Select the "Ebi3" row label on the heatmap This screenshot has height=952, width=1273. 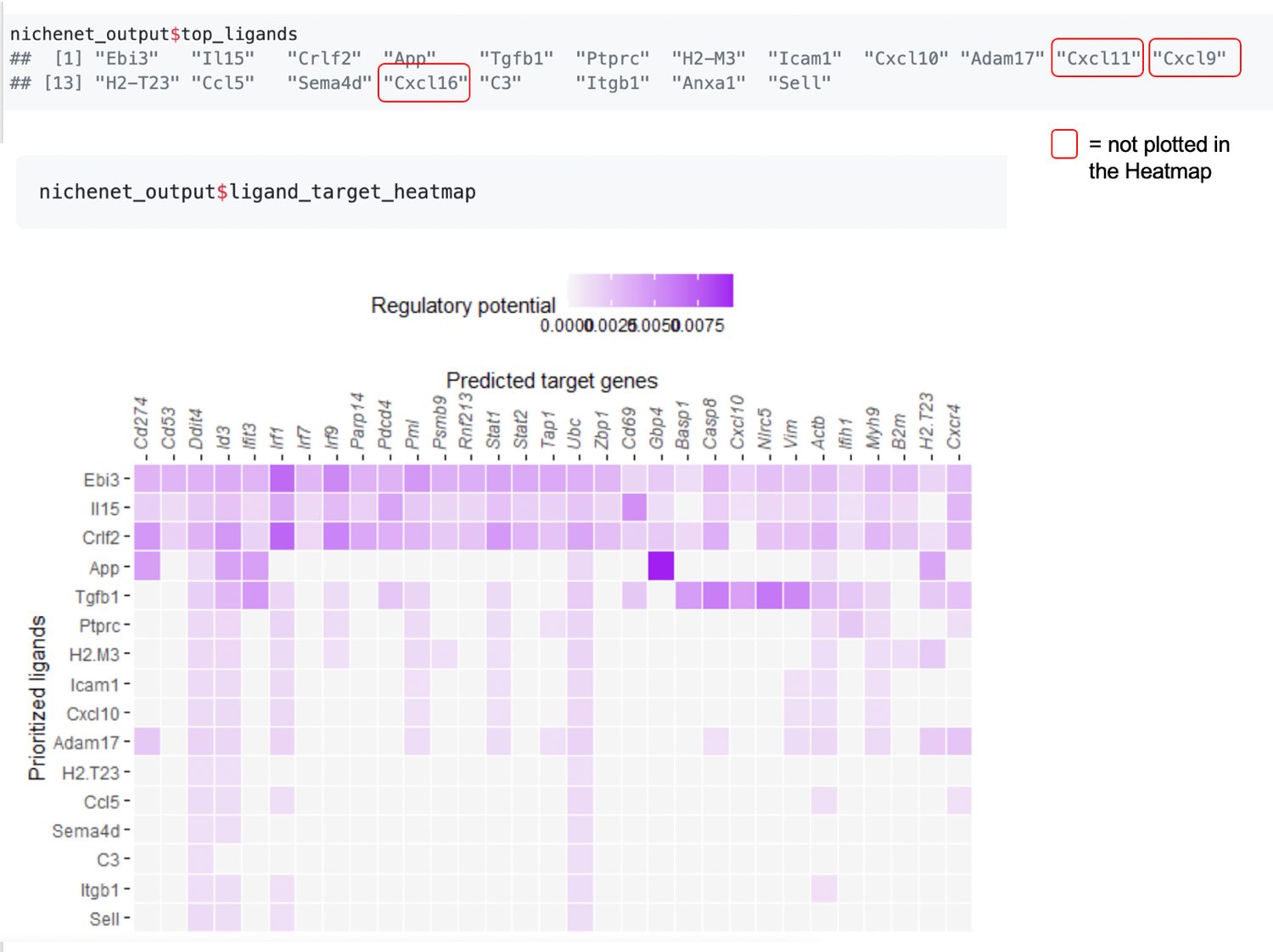tap(101, 479)
